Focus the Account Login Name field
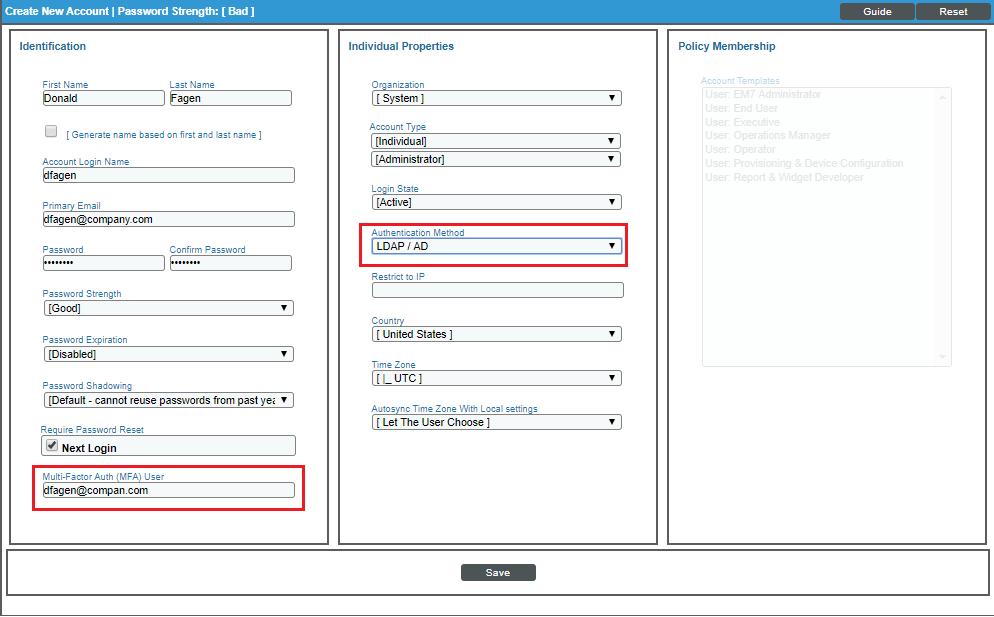This screenshot has width=994, height=617. tap(168, 175)
